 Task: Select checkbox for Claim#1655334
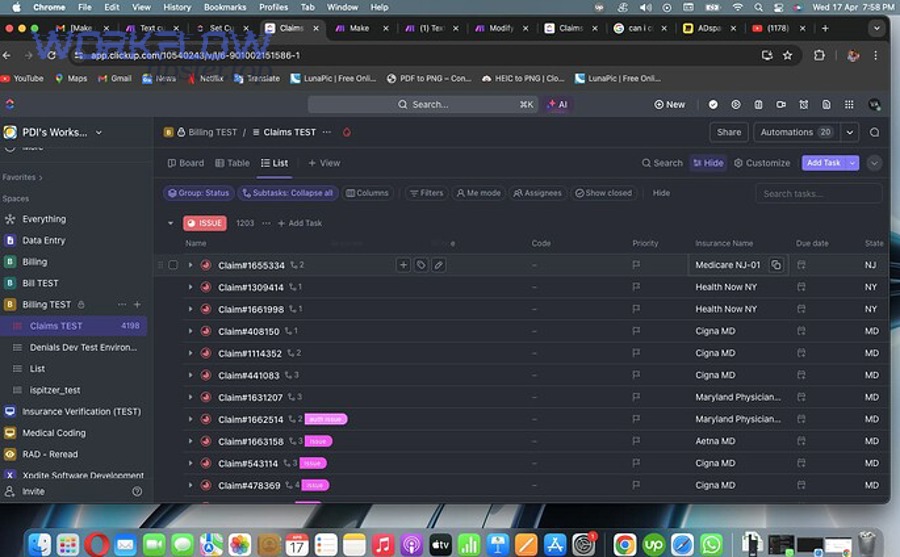(x=173, y=265)
